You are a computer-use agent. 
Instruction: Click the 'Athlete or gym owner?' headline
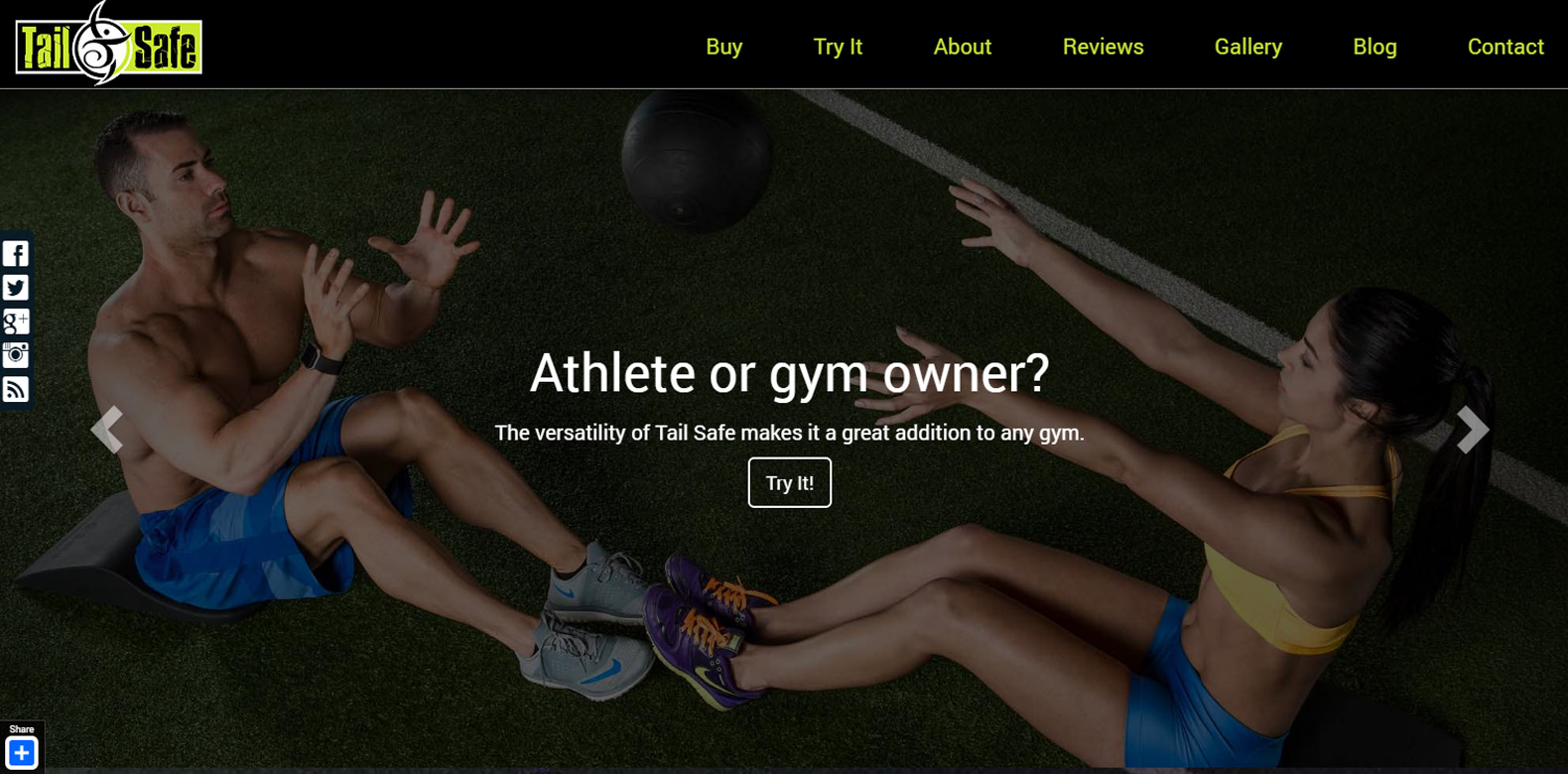click(x=790, y=374)
